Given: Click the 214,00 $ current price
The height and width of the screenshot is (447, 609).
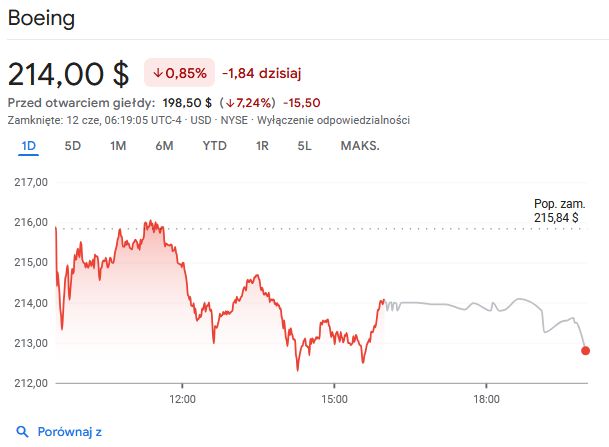Looking at the screenshot, I should pyautogui.click(x=68, y=74).
